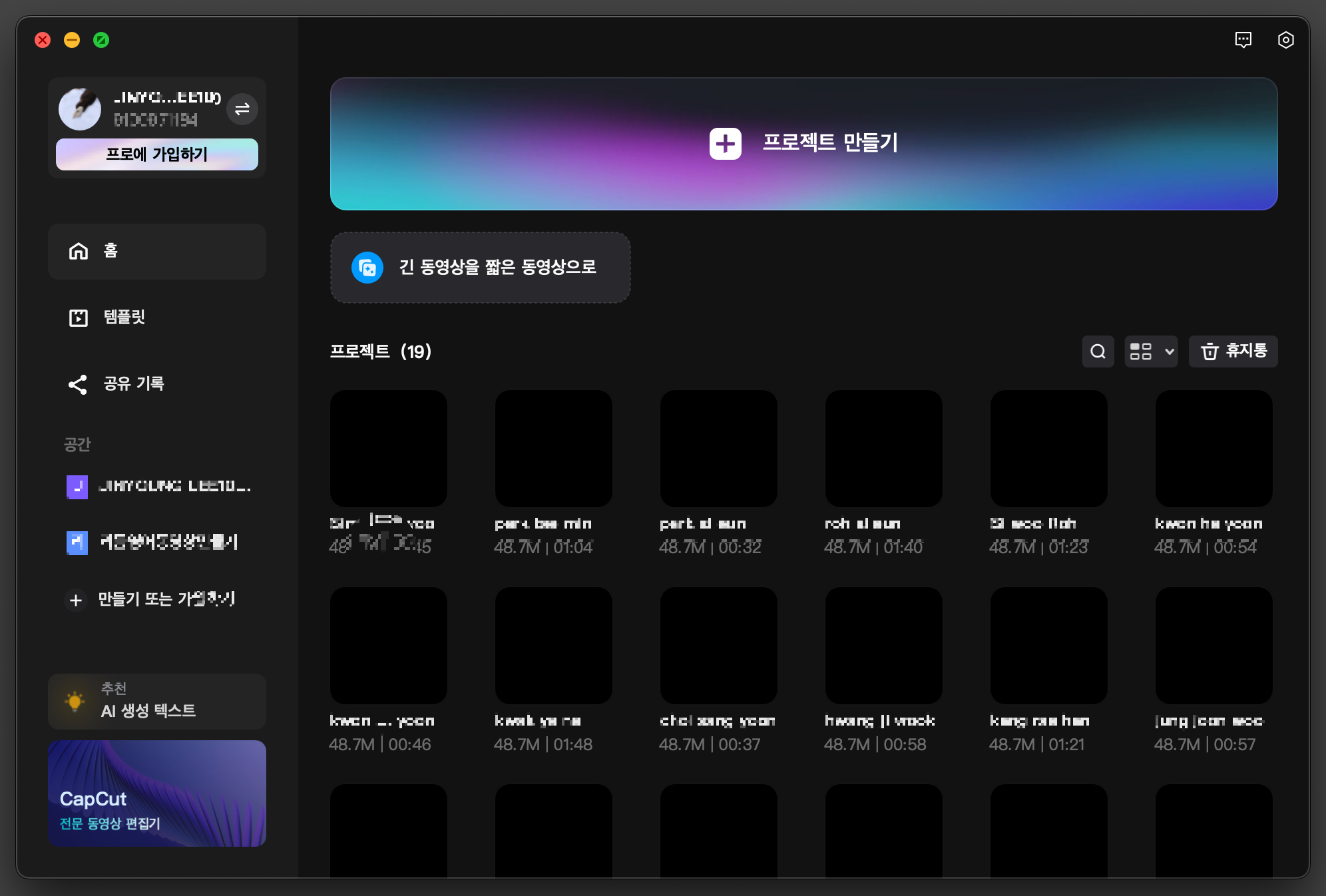The width and height of the screenshot is (1326, 896).
Task: Click the plus icon for 프로젝트 만들기
Action: click(725, 143)
